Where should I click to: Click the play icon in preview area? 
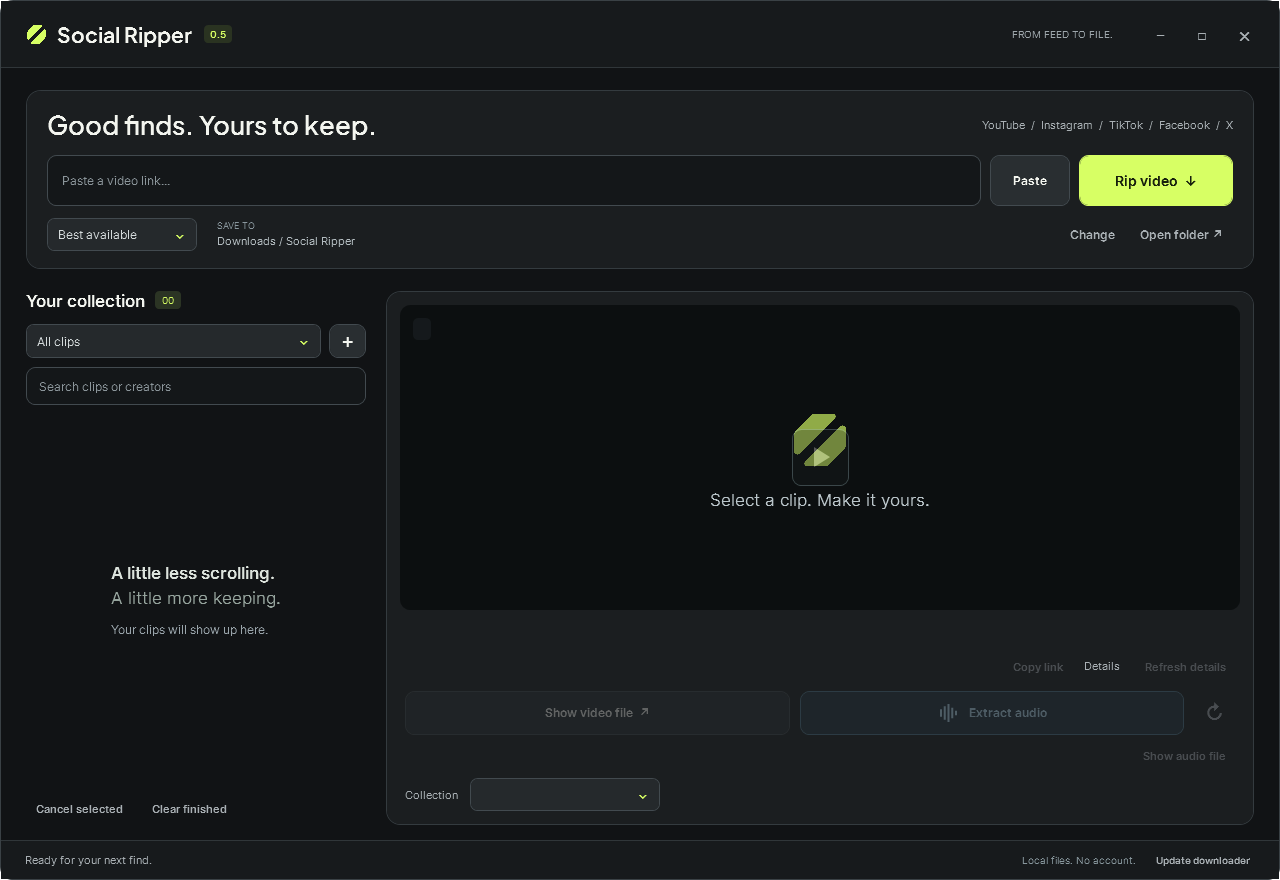[820, 457]
